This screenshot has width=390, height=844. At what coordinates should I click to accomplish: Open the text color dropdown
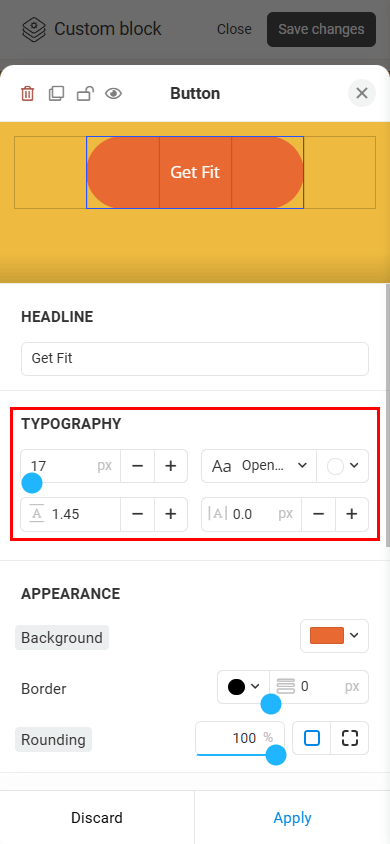[343, 466]
